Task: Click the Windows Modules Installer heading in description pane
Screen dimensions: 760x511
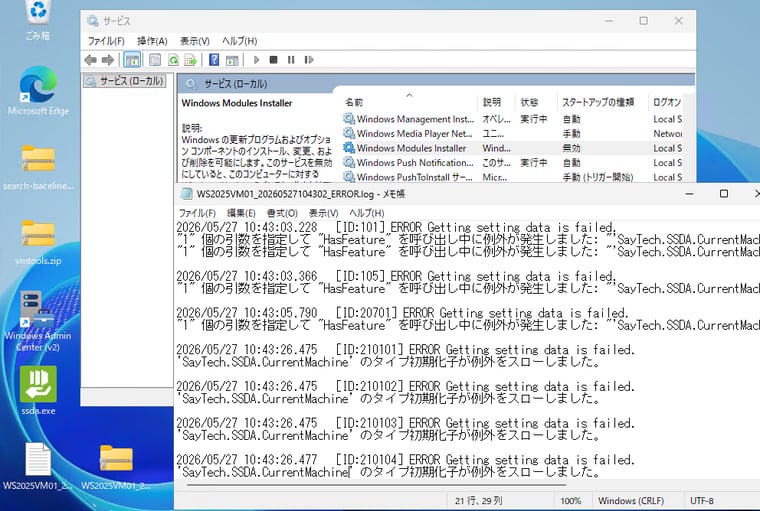Action: (237, 103)
